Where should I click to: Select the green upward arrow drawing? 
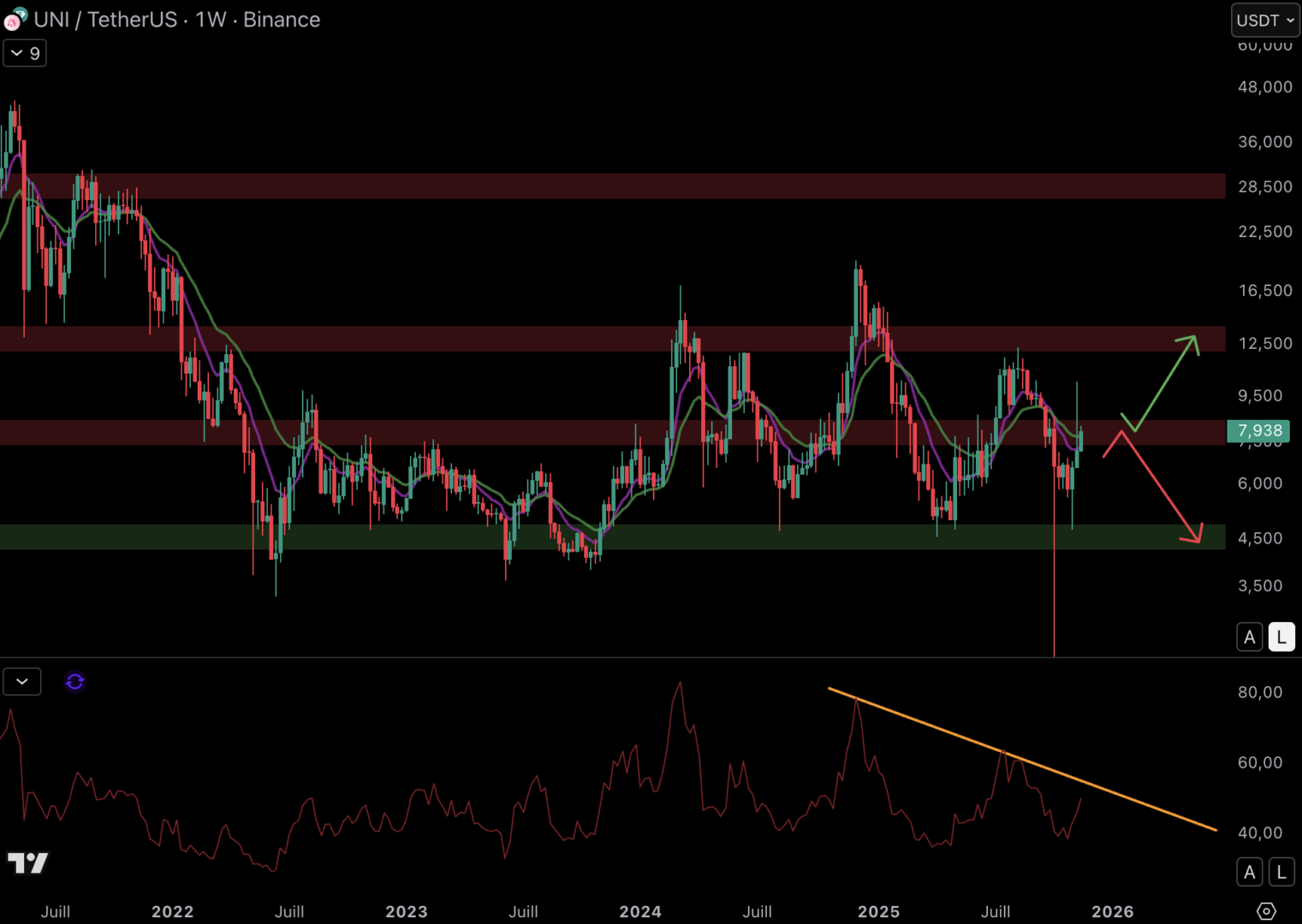click(1165, 382)
